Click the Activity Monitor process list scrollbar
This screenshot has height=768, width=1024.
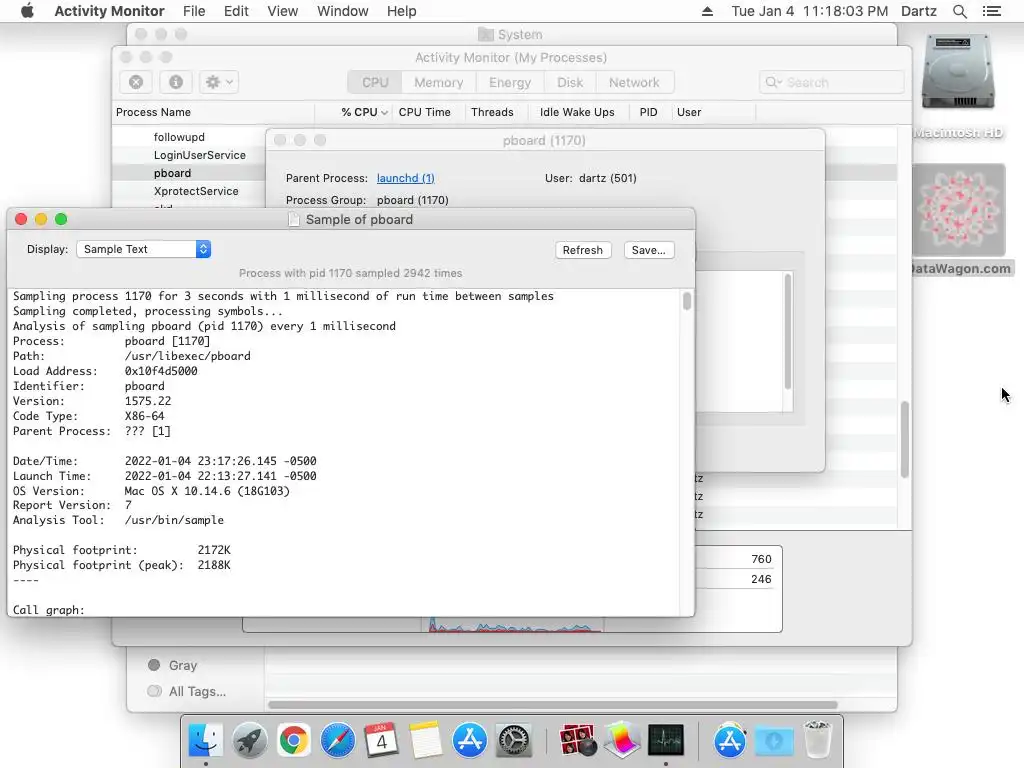tap(904, 440)
